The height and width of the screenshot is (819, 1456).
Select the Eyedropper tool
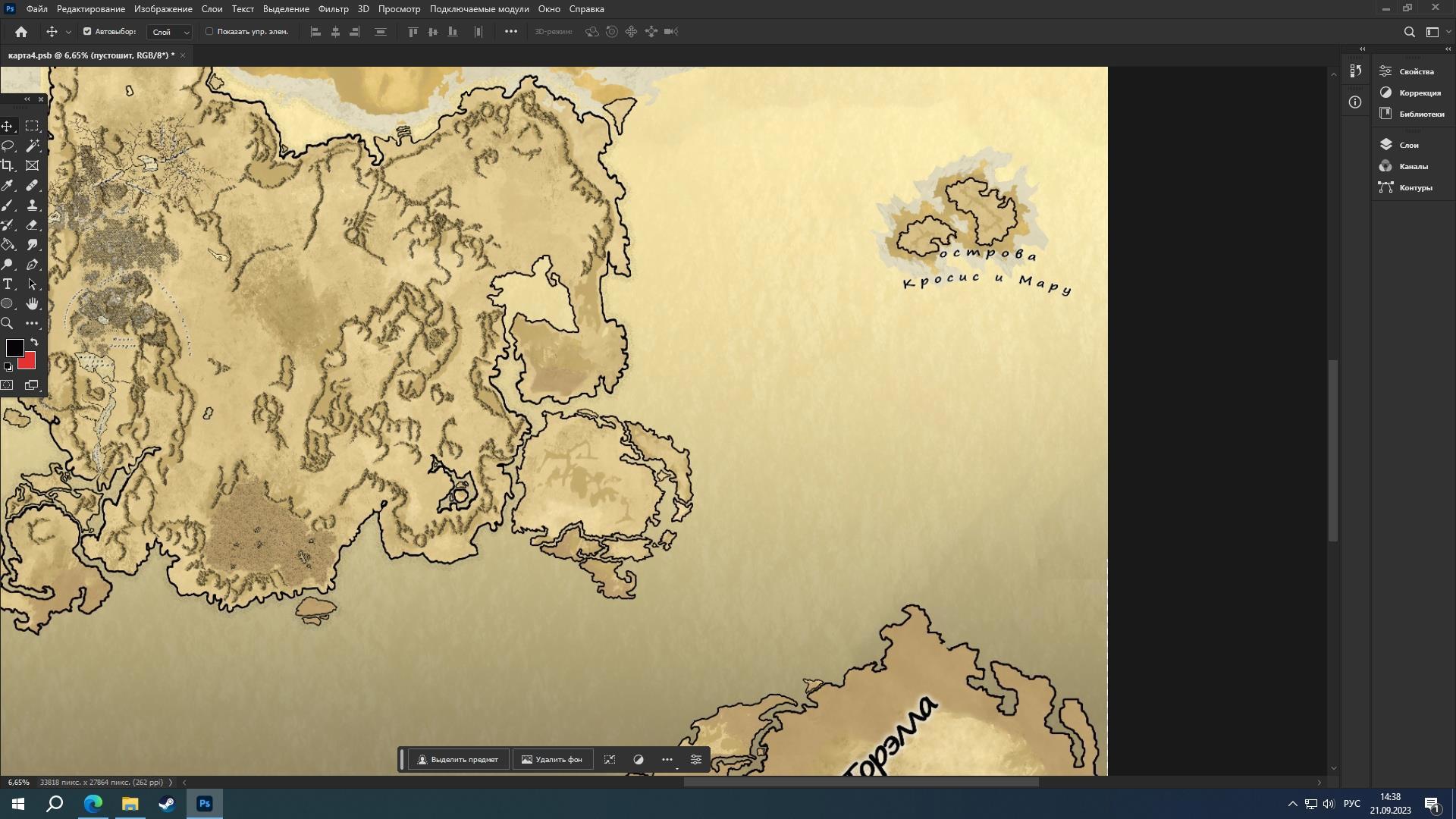tap(8, 186)
